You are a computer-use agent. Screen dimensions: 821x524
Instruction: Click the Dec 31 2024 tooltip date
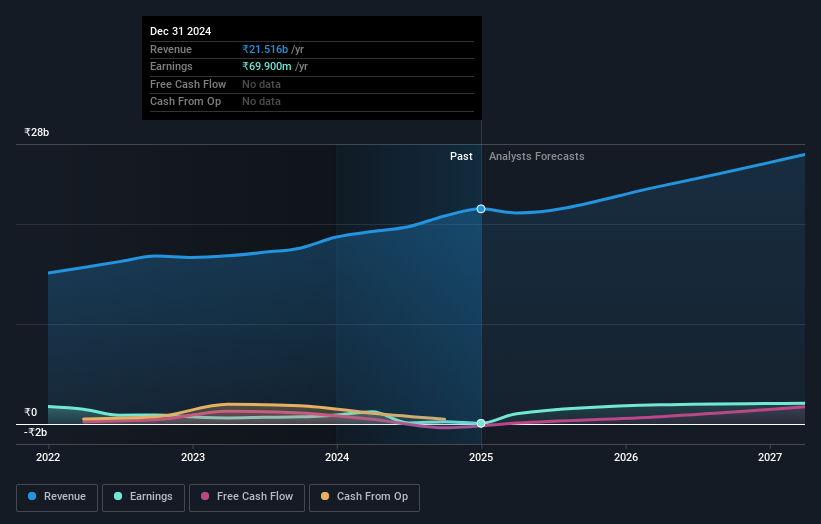click(x=181, y=31)
